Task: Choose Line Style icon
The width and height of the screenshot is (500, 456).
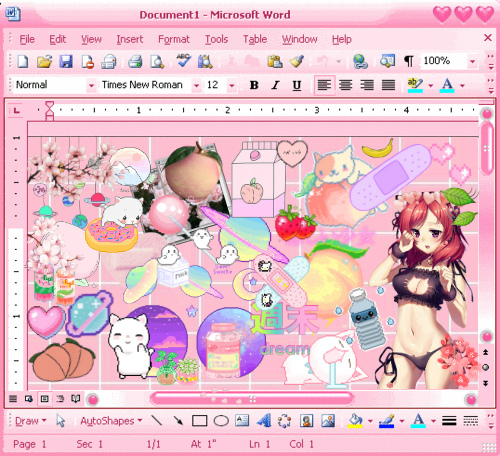Action: coord(449,421)
